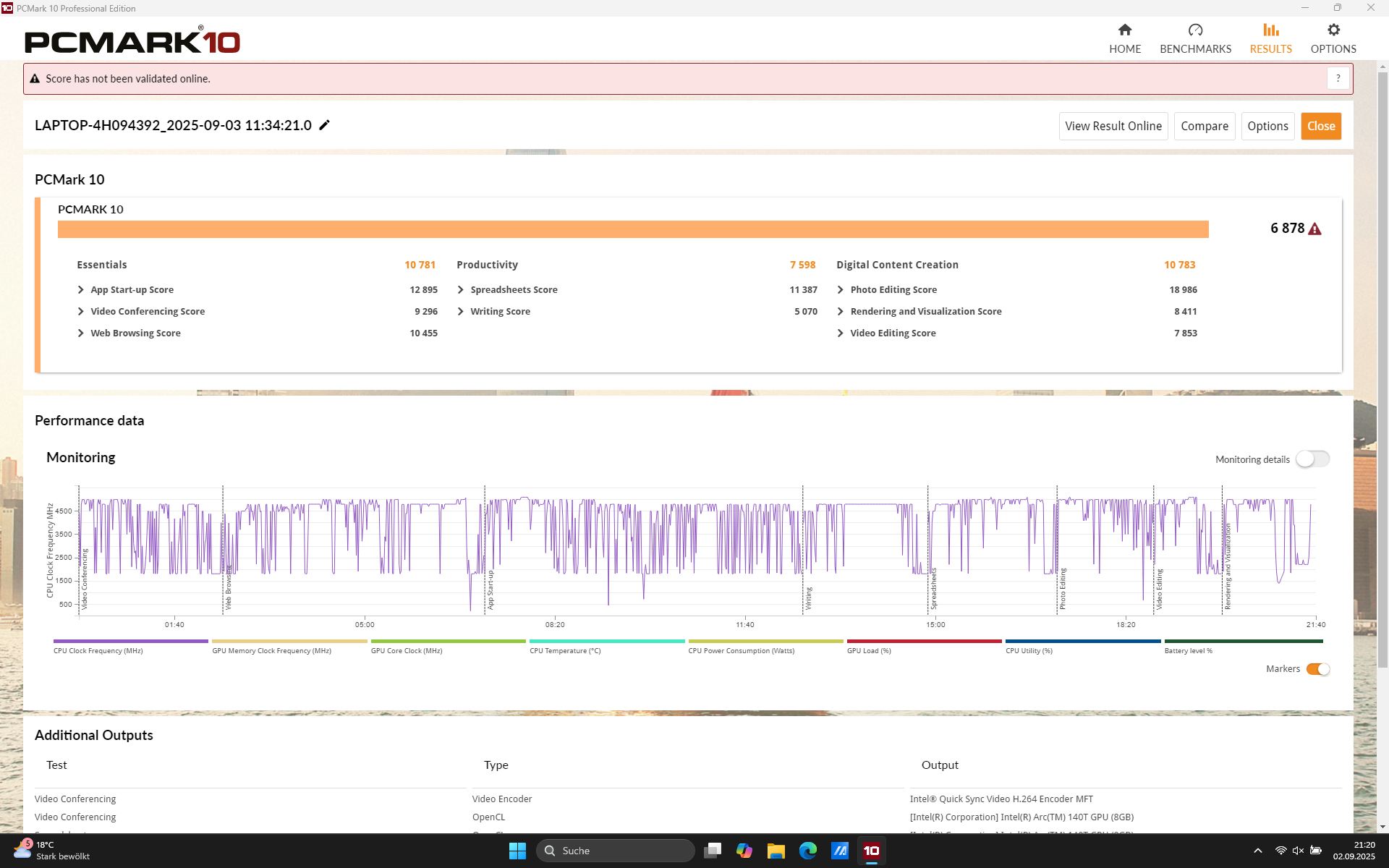Open Microsoft Edge from taskbar
This screenshot has width=1389, height=868.
807,851
